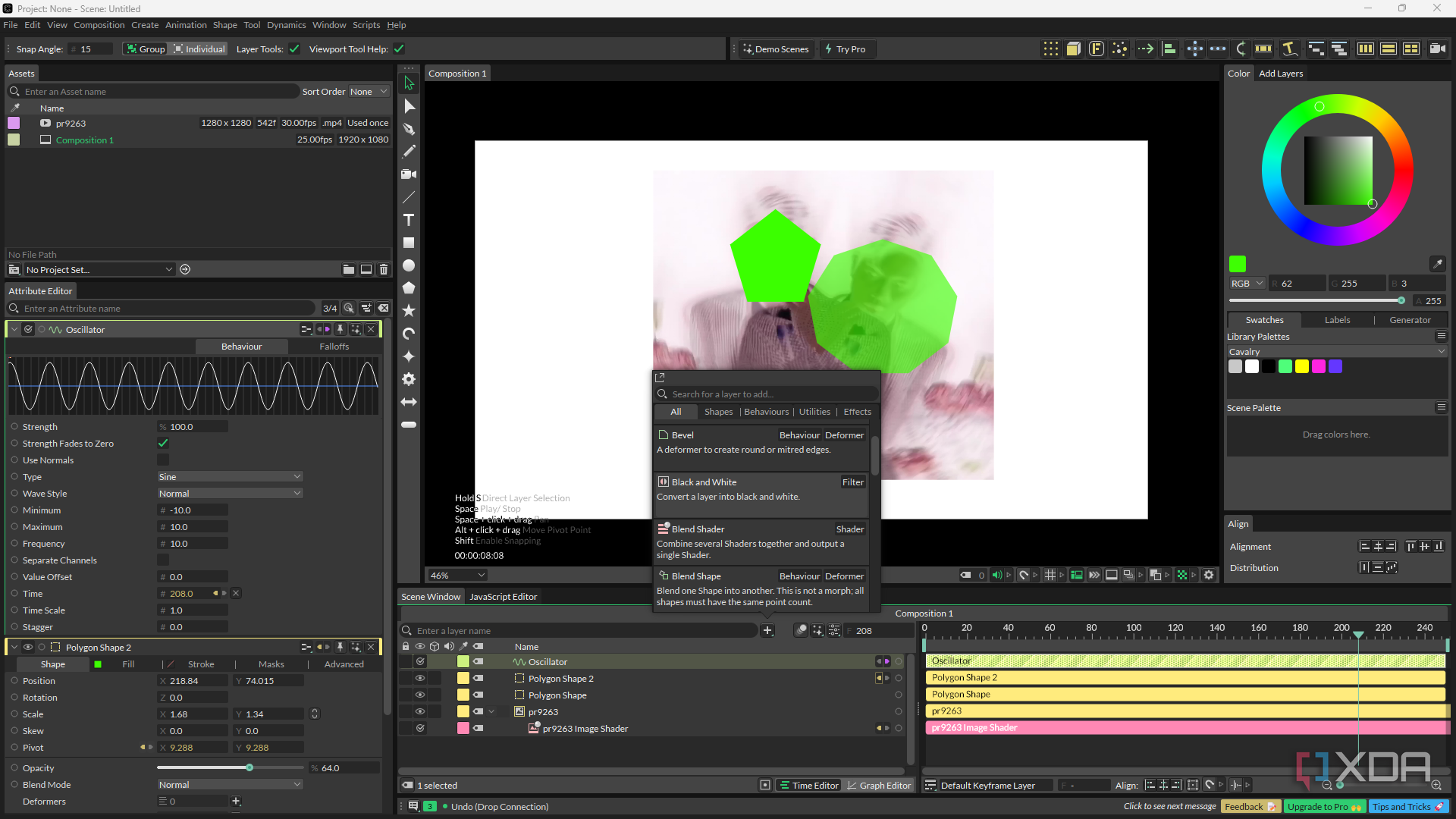Pop out the layer search panel
This screenshot has height=819, width=1456.
pos(660,377)
